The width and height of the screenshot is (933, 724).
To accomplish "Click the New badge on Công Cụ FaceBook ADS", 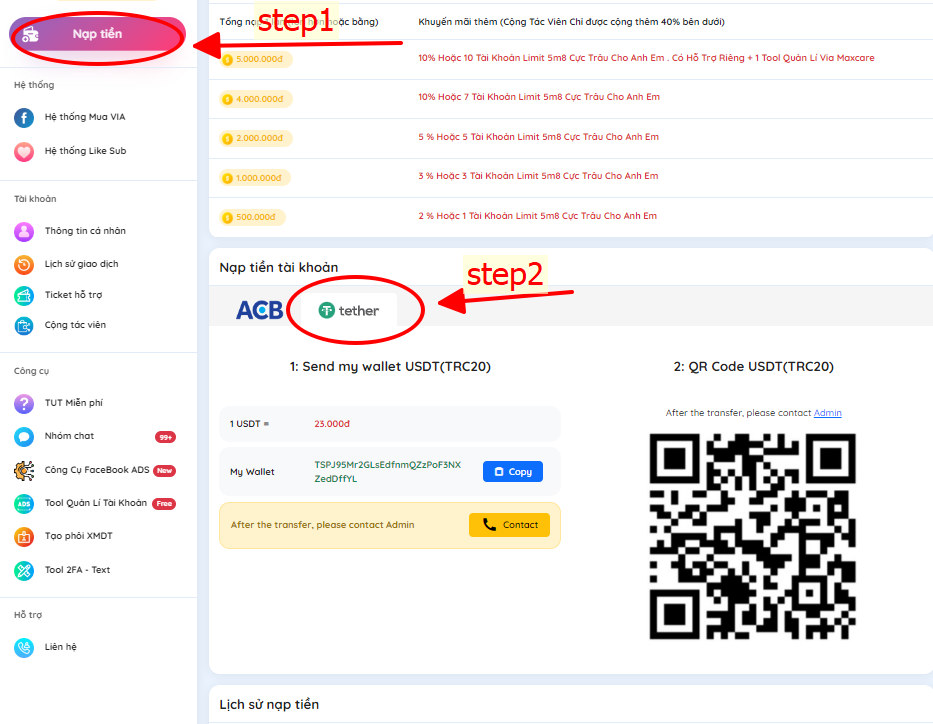I will click(164, 471).
